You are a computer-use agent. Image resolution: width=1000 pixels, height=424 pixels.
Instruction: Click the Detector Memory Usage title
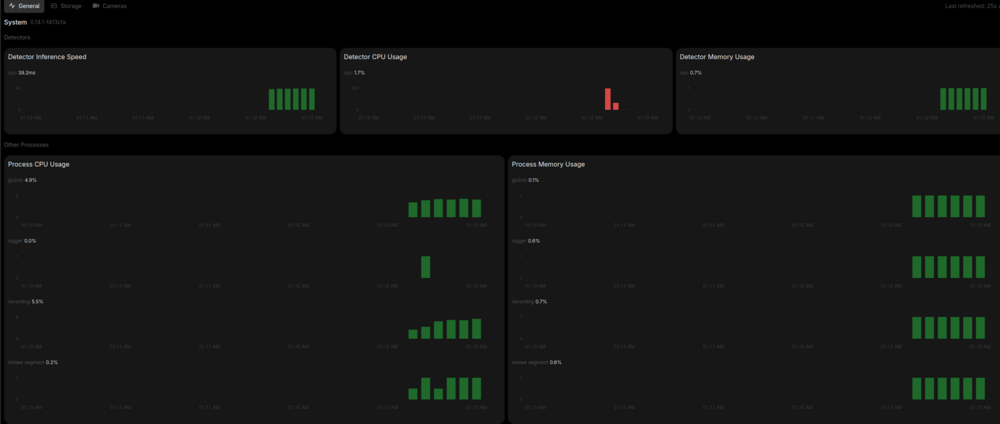coord(717,57)
